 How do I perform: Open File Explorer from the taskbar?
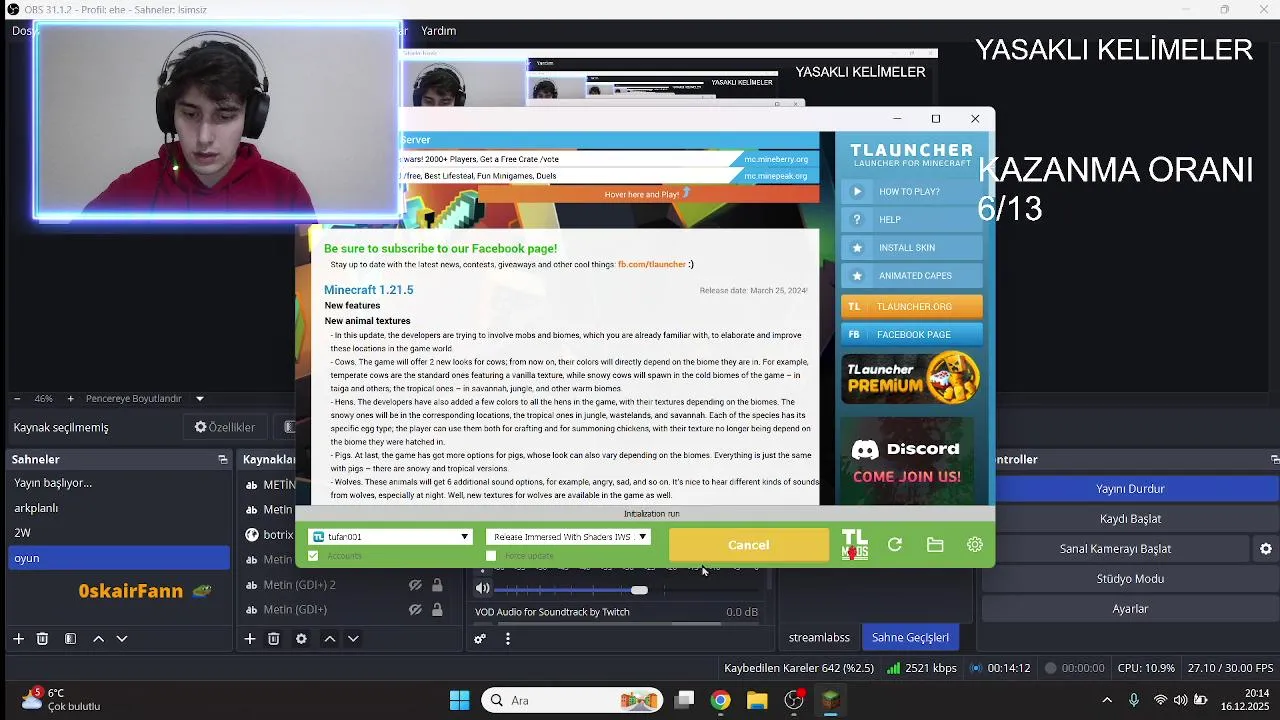click(757, 700)
